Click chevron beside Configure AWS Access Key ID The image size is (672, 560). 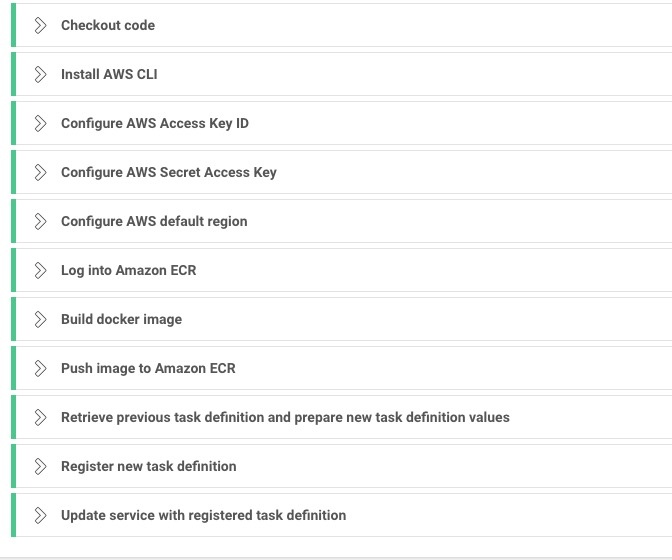pos(40,123)
